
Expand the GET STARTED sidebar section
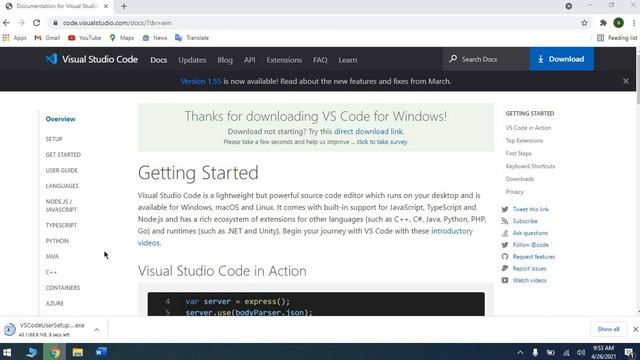(x=63, y=155)
